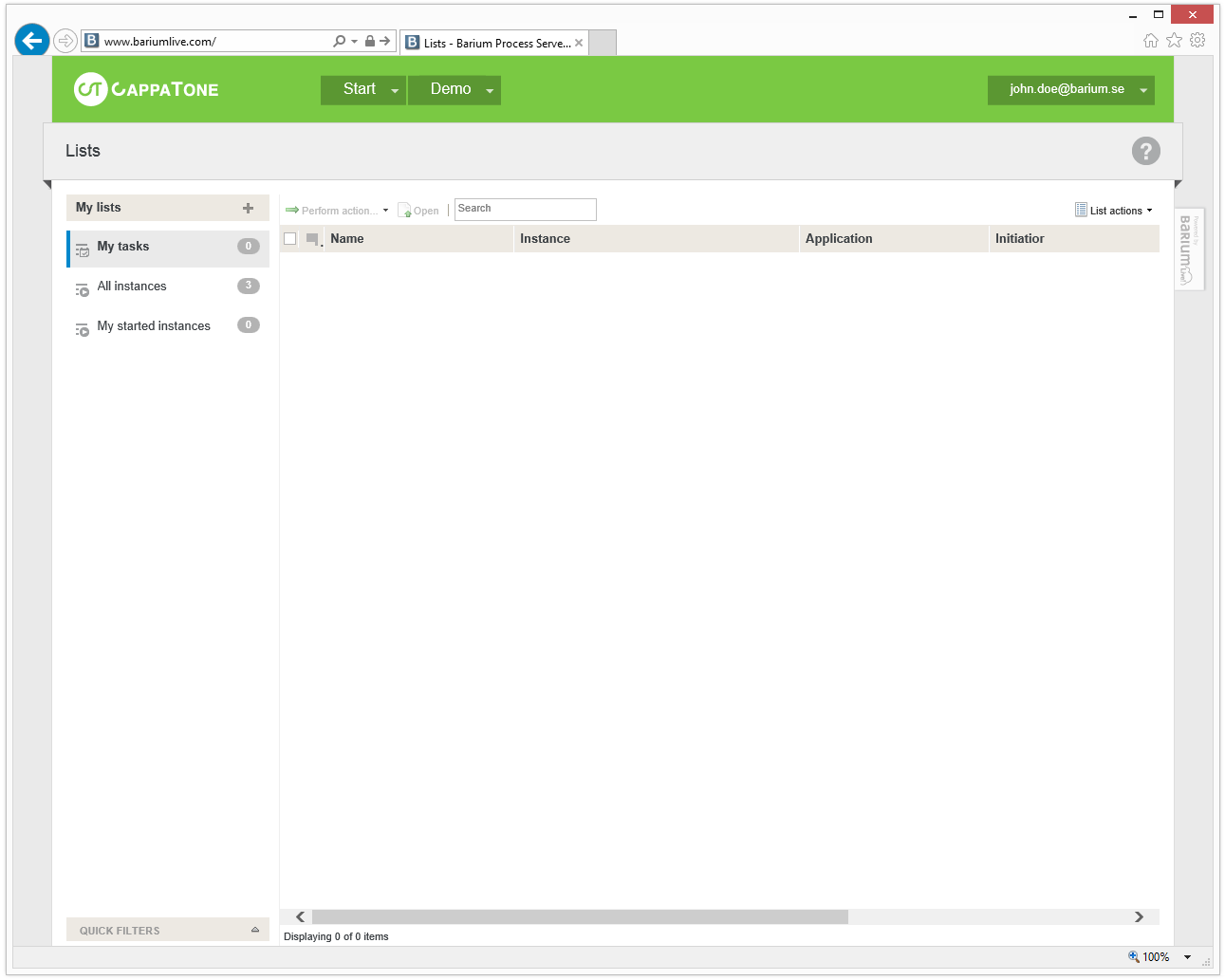Add a new list with plus icon
The image size is (1225, 980).
[248, 208]
